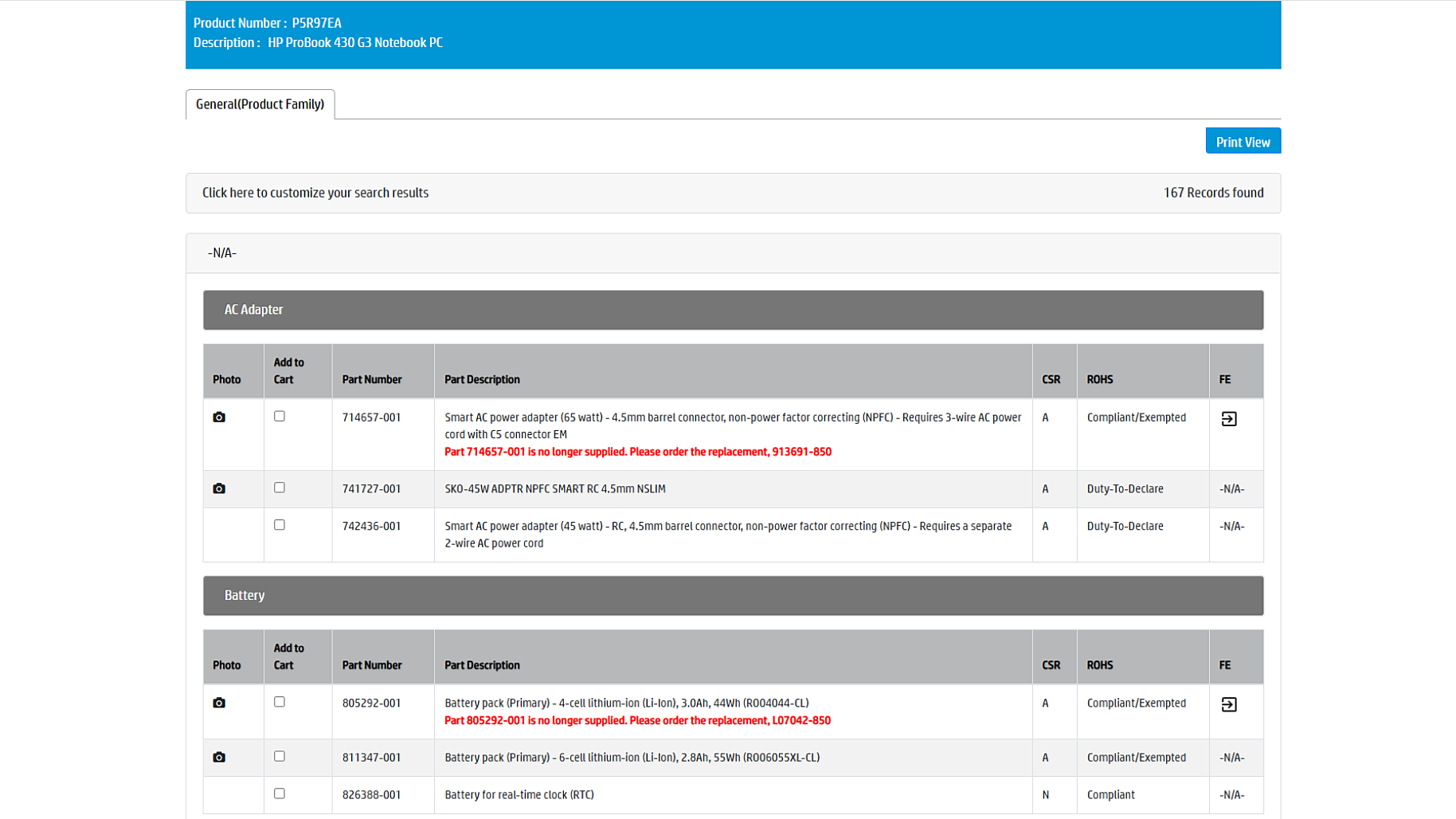Viewport: 1456px width, 819px height.
Task: Open photo of battery 811347-001
Action: pos(219,757)
